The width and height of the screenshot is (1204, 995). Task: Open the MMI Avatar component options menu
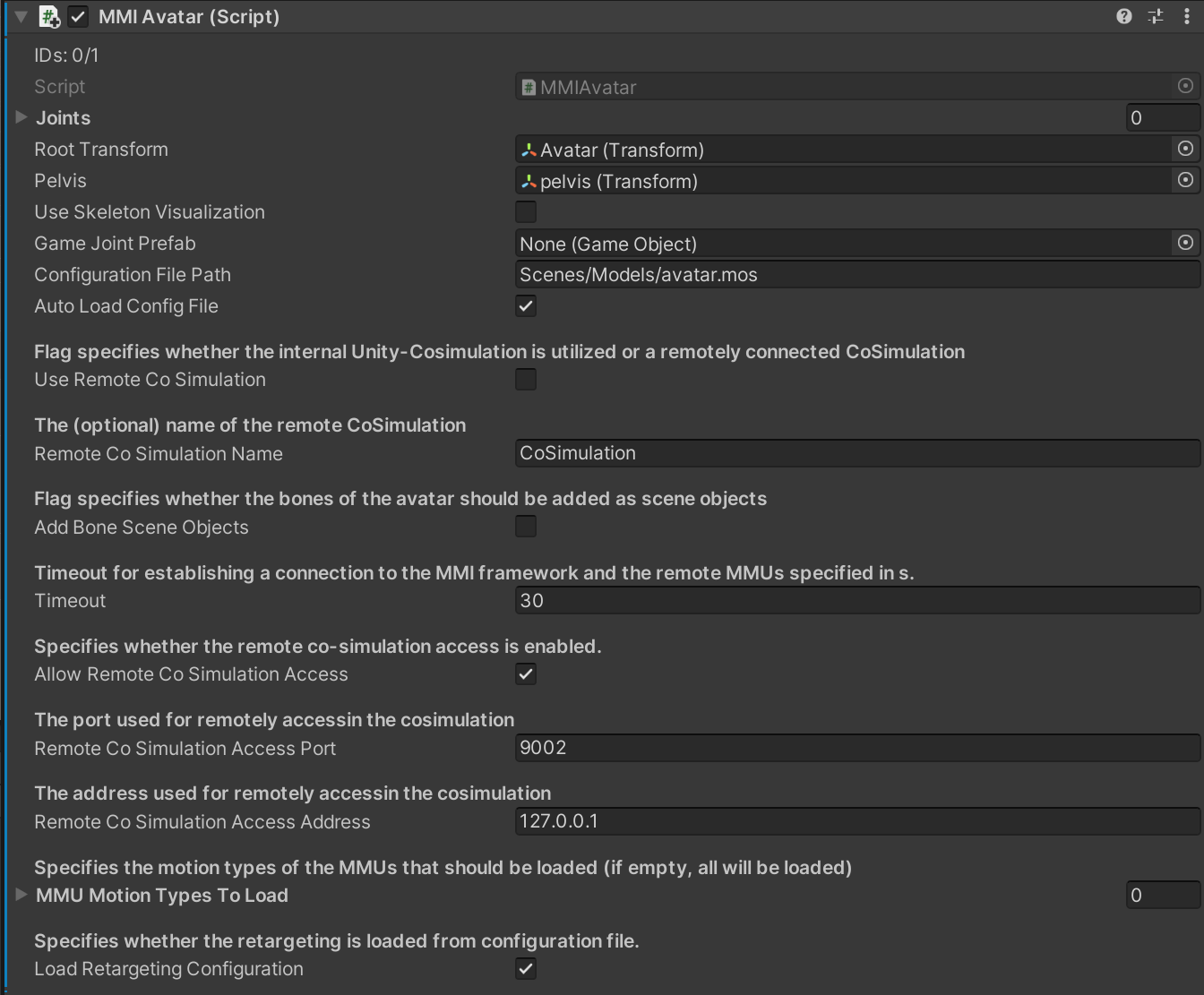[x=1187, y=16]
